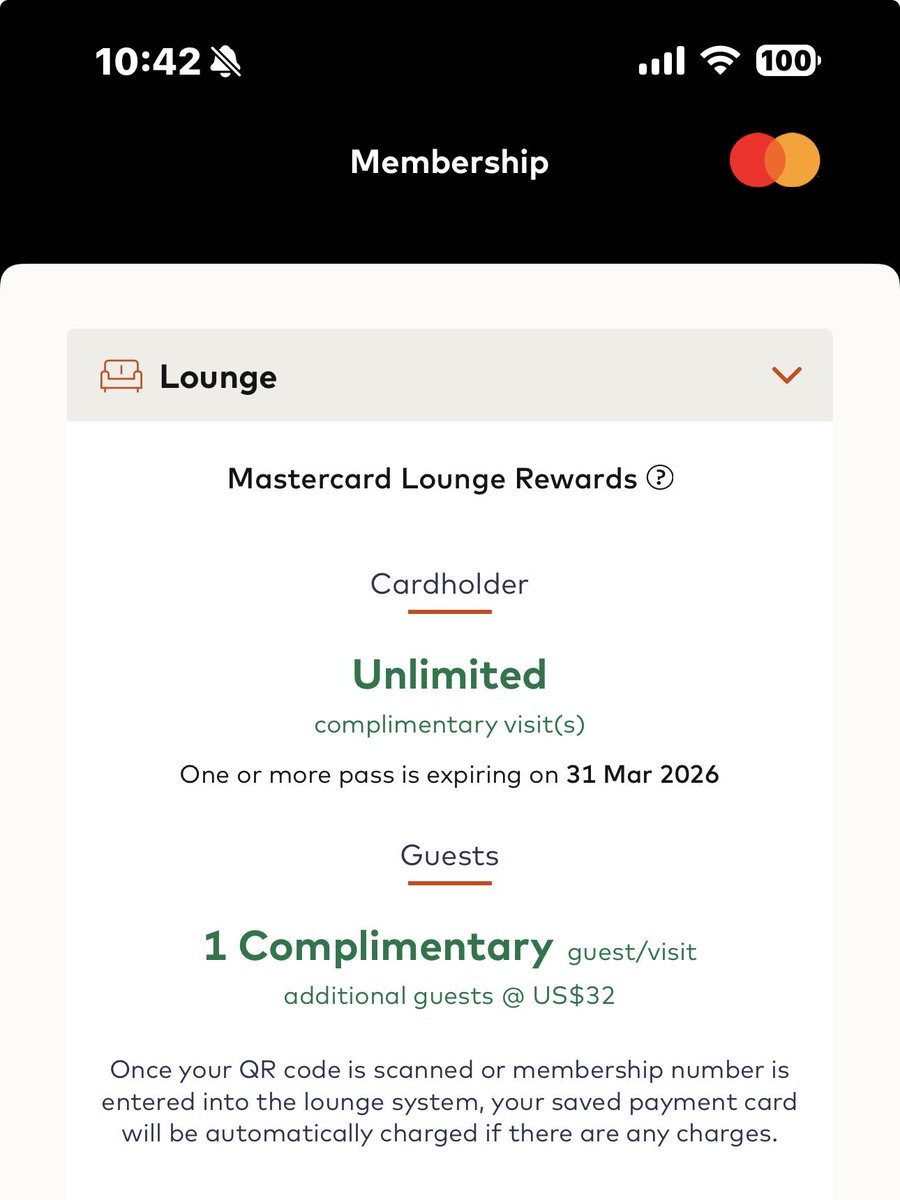
Task: Tap the Lounge section header
Action: coord(450,375)
